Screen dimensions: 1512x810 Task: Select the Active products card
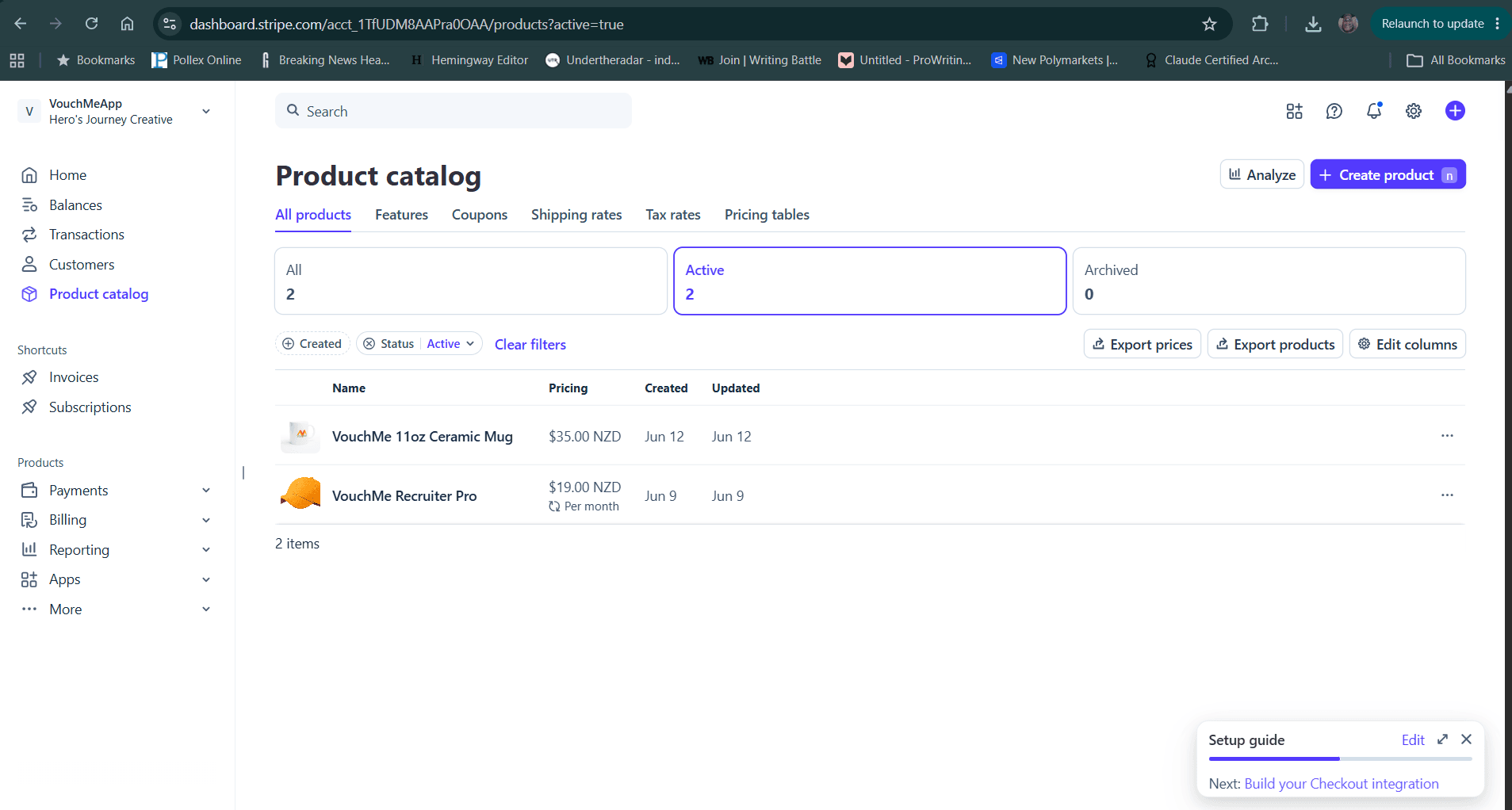click(x=870, y=281)
